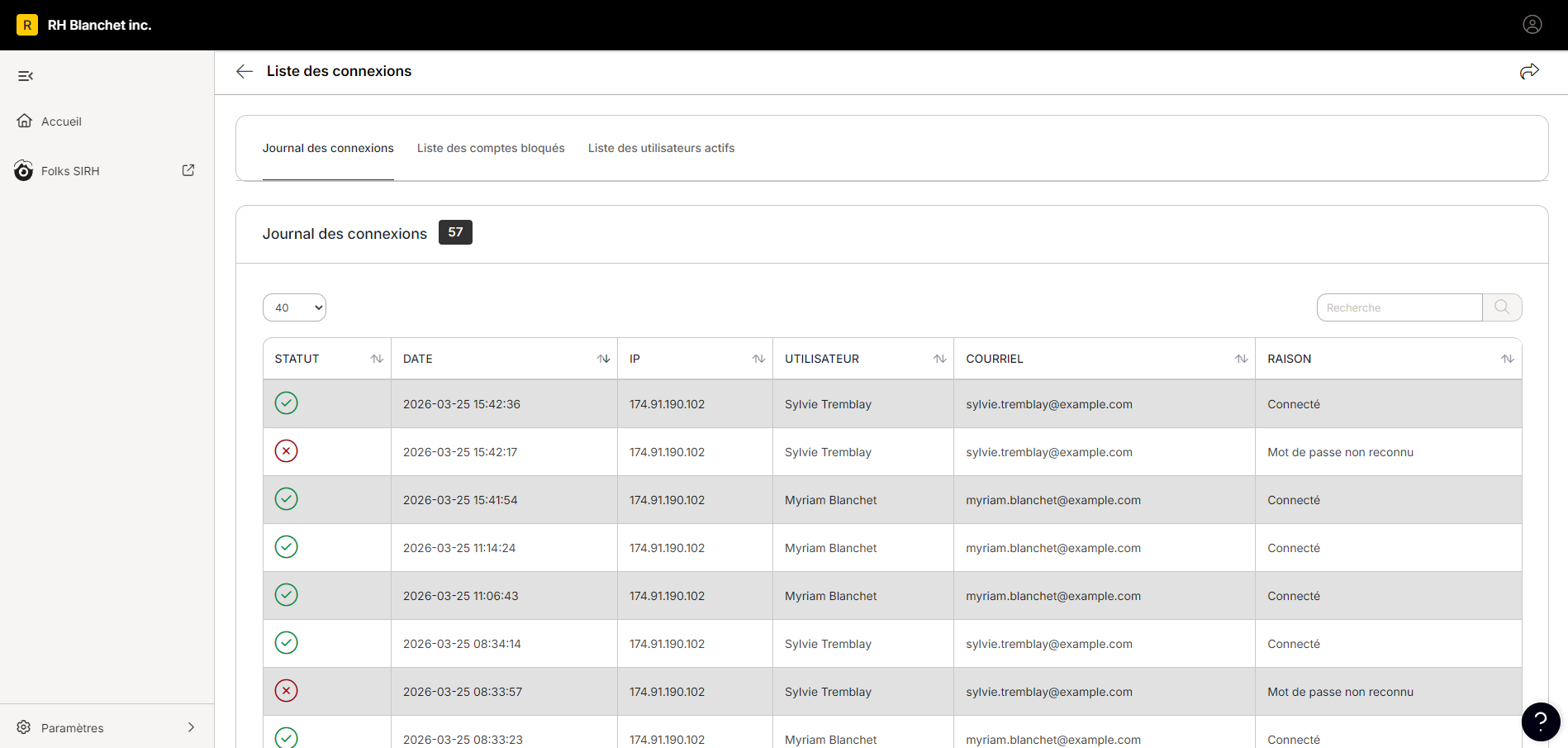This screenshot has width=1568, height=748.
Task: Click the magnifier search button
Action: coord(1502,307)
